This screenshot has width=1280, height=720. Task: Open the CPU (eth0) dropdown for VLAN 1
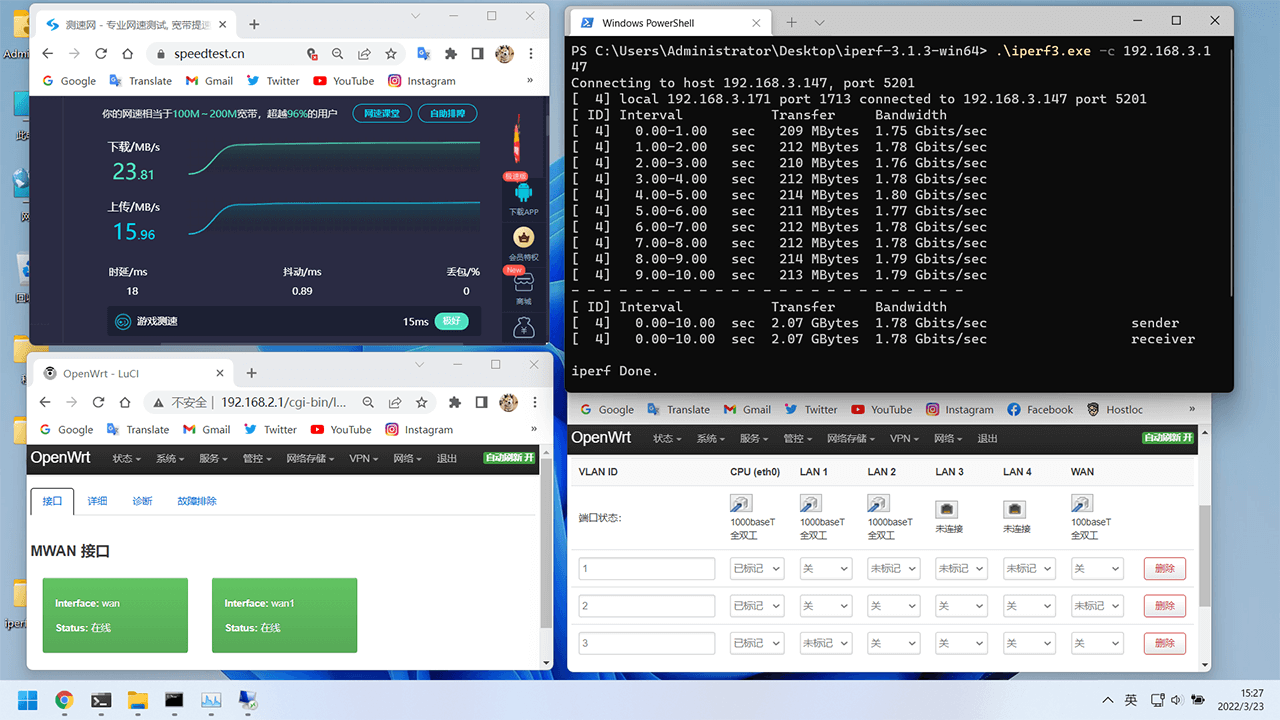pyautogui.click(x=757, y=568)
